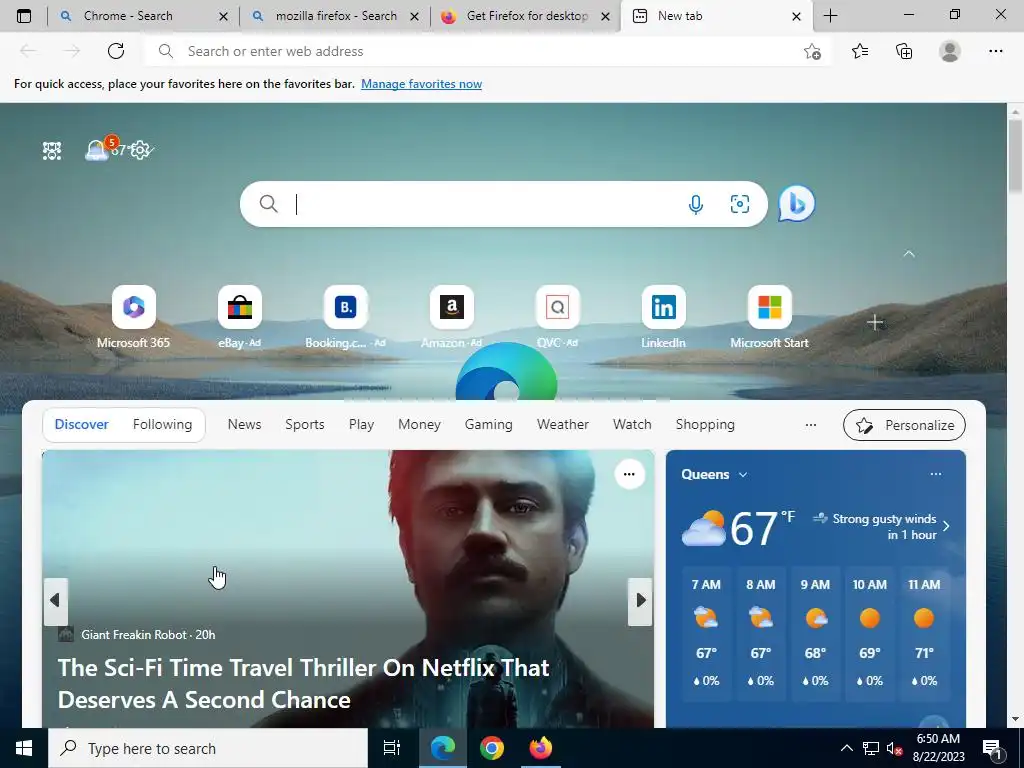Open weather card options menu
This screenshot has width=1024, height=768.
(935, 474)
